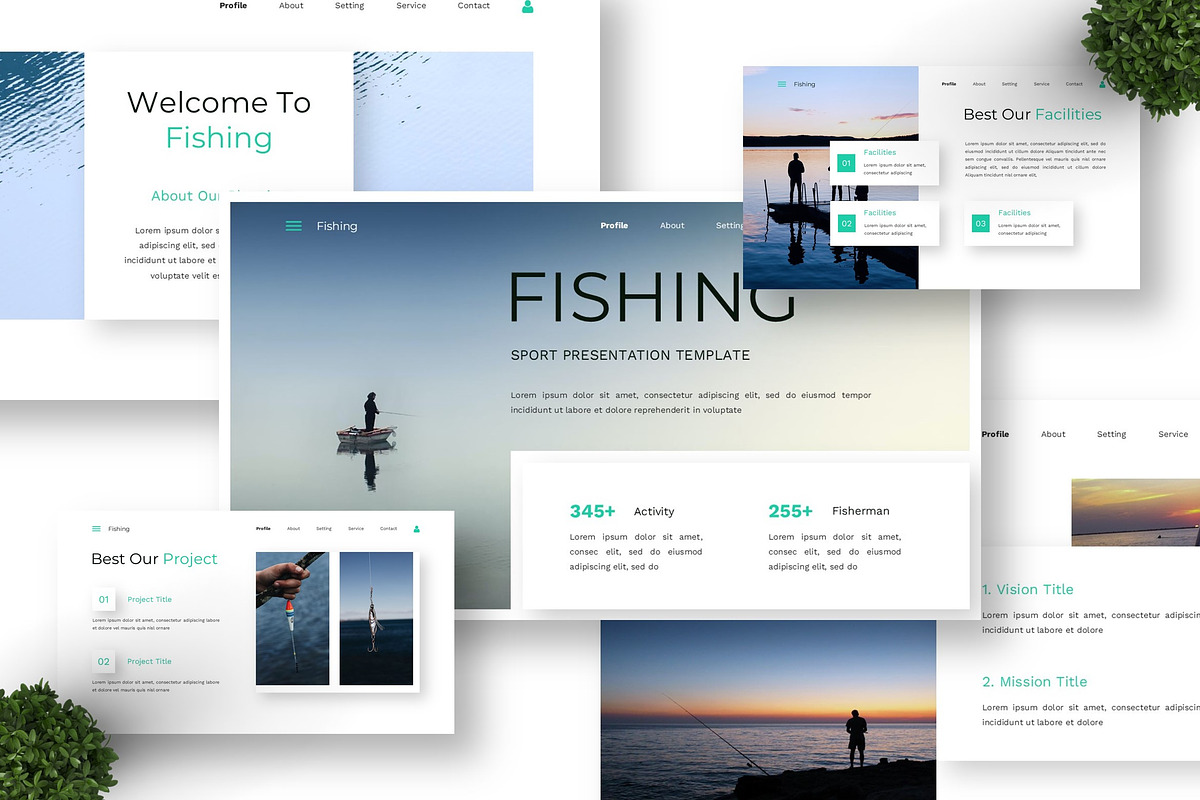This screenshot has width=1200, height=800.
Task: Click the 'SPORT PRESENTATION TEMPLATE' subtitle
Action: [630, 355]
